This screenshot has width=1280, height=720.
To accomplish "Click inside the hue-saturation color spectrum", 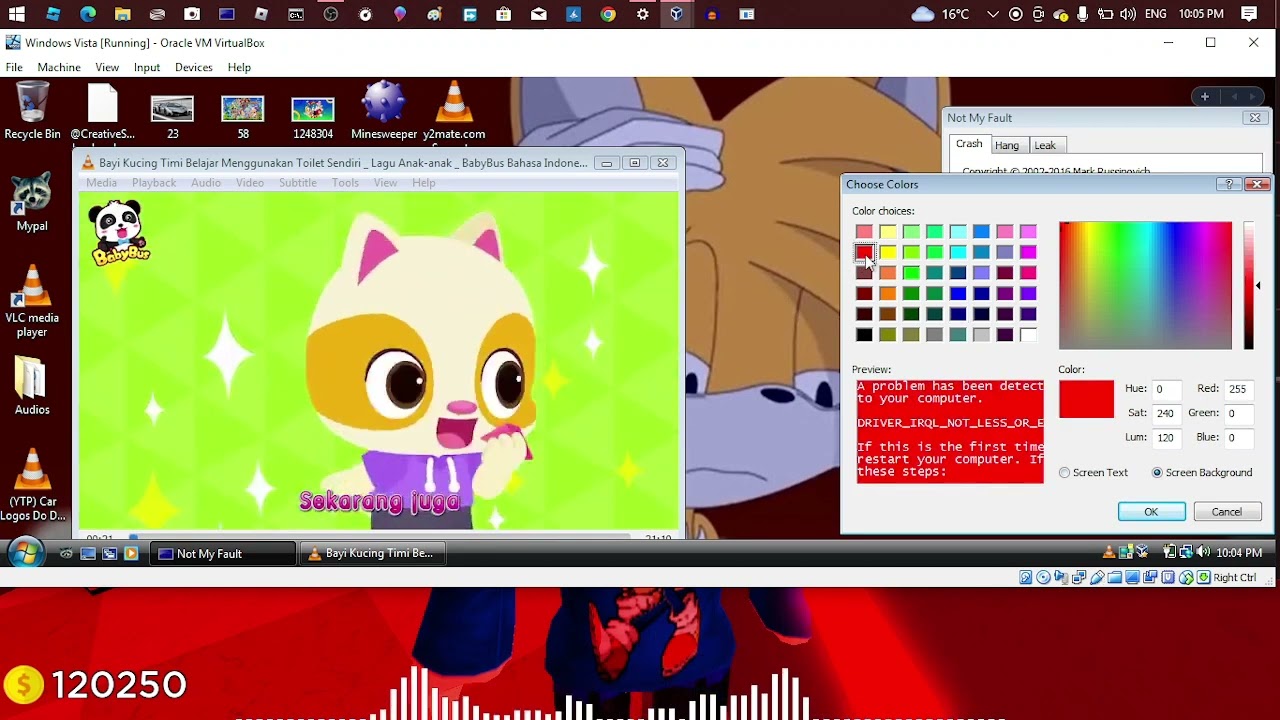I will tap(1145, 286).
